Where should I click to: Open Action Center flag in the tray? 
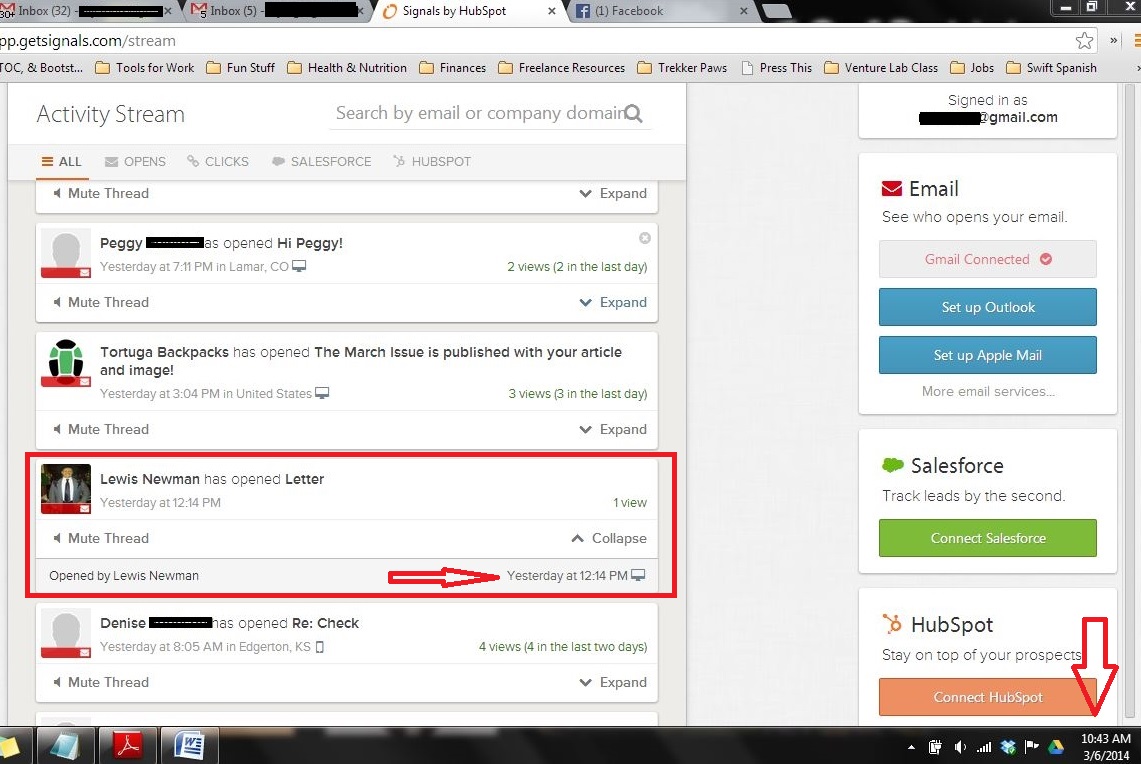[1031, 747]
